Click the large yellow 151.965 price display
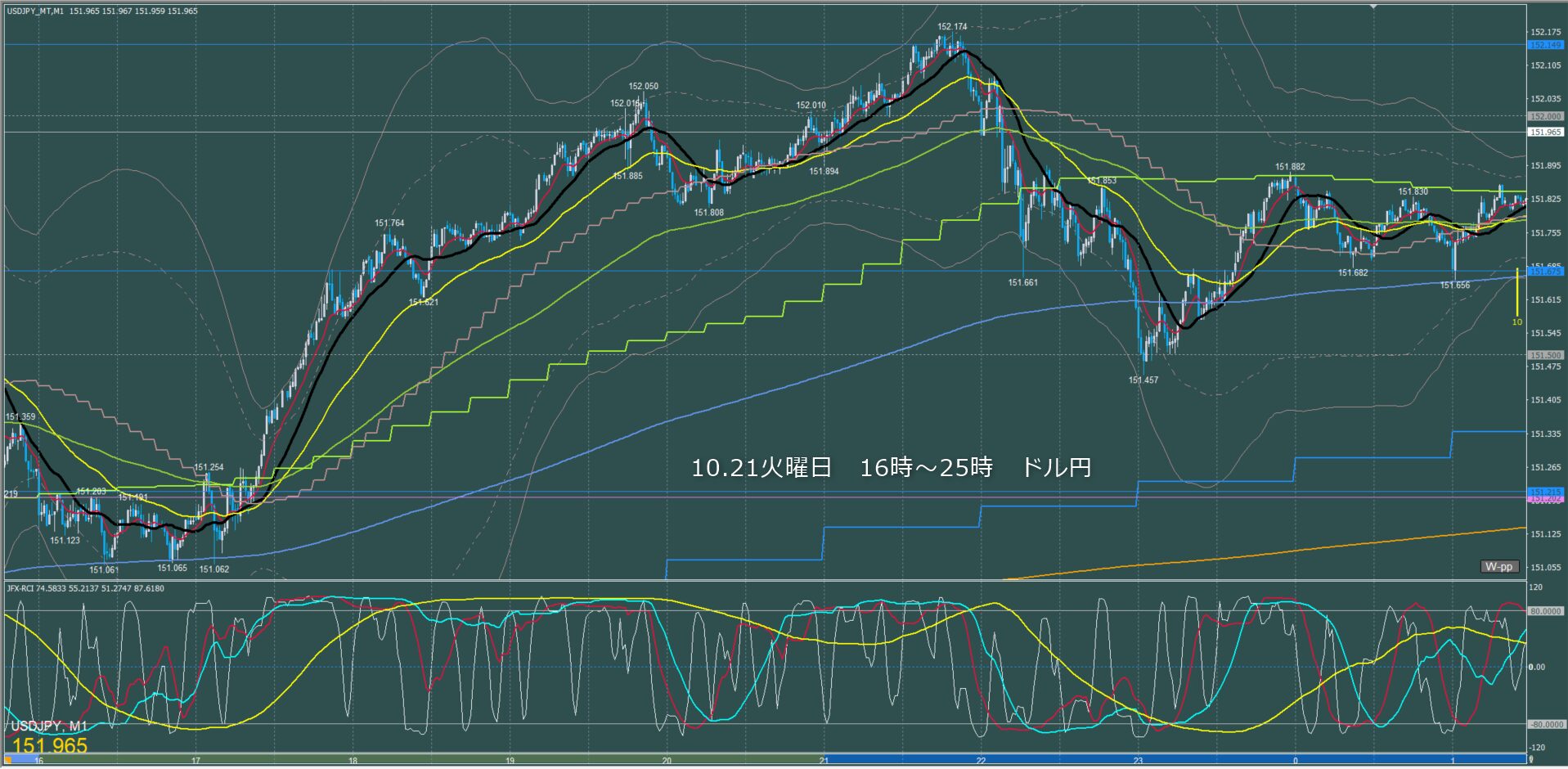Viewport: 1568px width, 769px height. (x=50, y=745)
